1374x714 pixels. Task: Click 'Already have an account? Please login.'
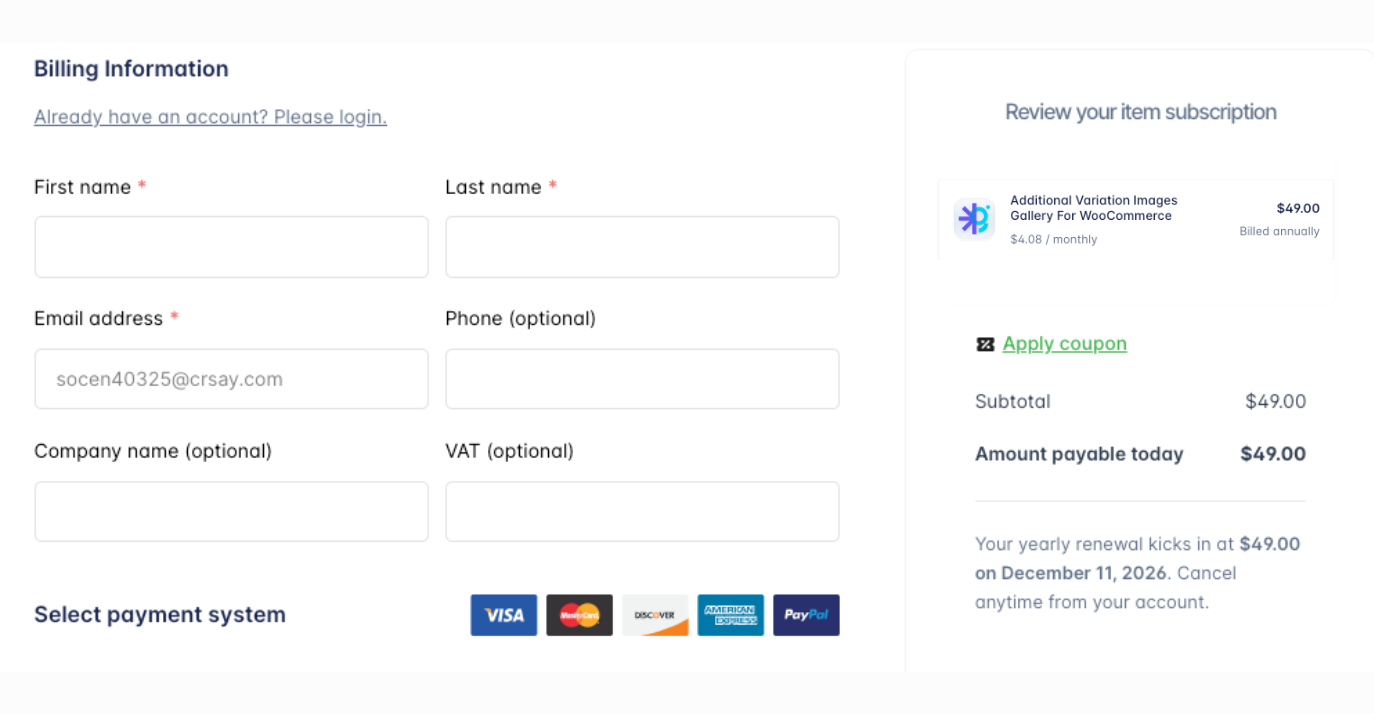210,117
